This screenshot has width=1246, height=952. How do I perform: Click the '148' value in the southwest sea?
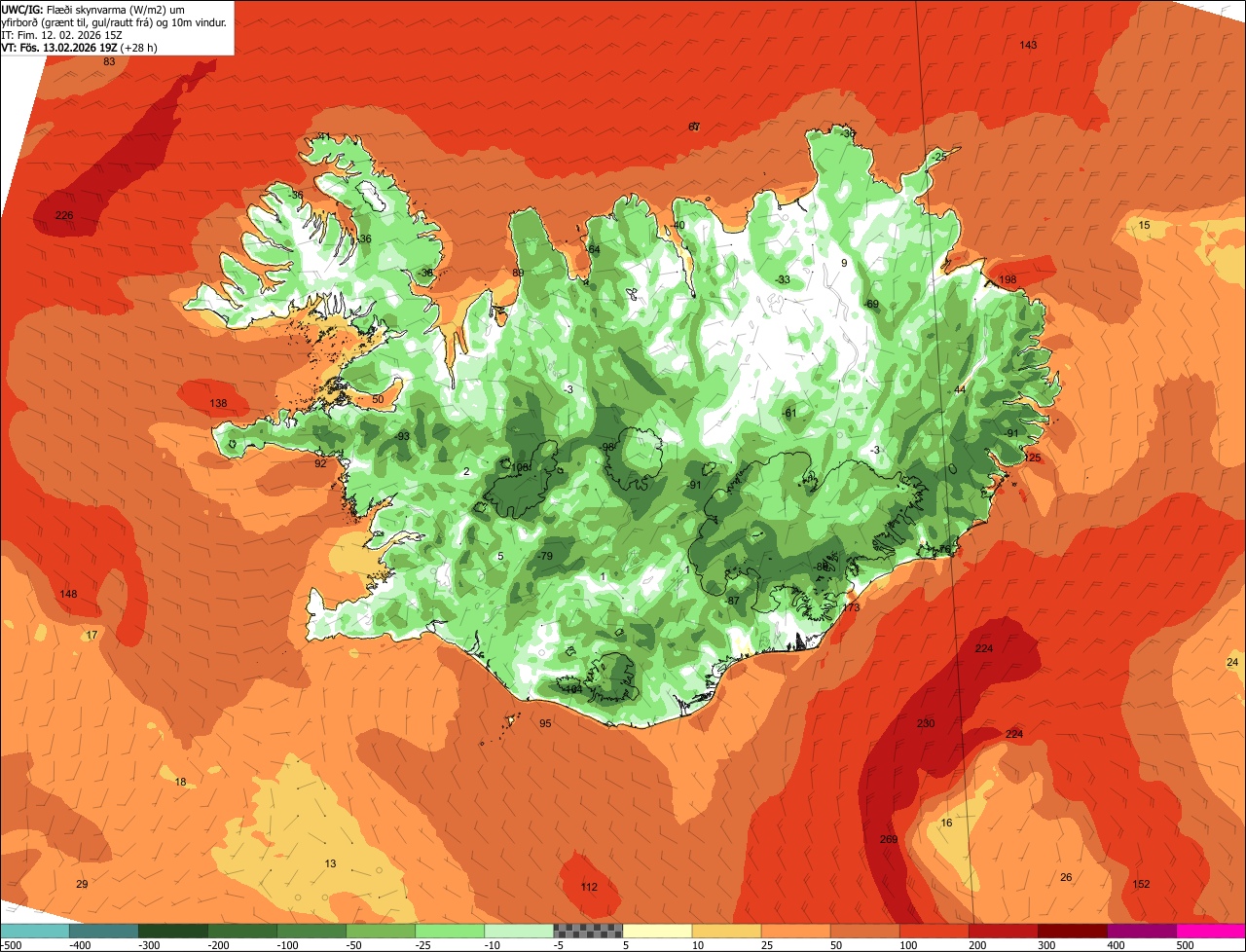pyautogui.click(x=68, y=594)
